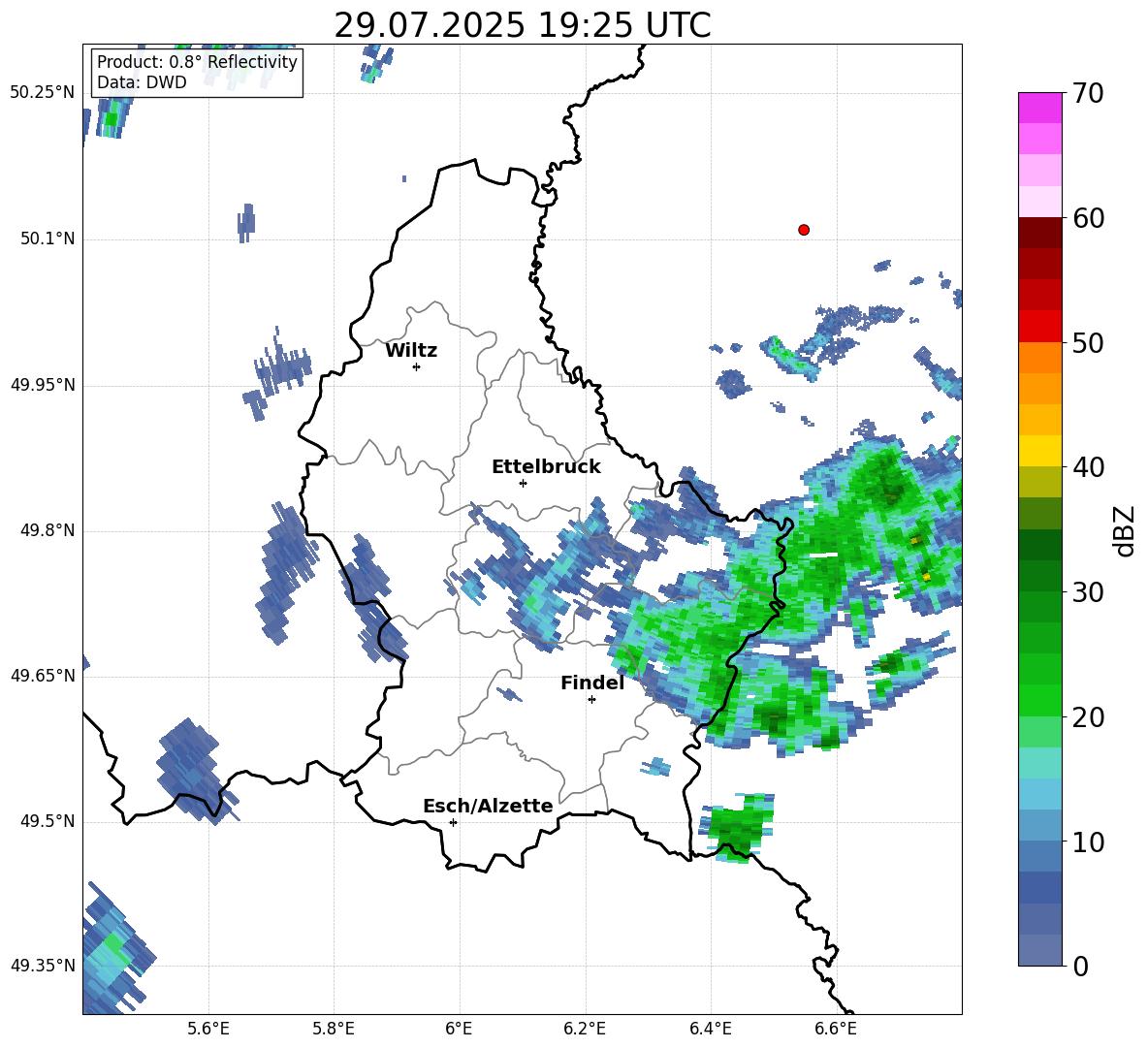This screenshot has height=1048, width=1148.
Task: Click the dark red colorbar segment below 60
Action: click(1039, 232)
